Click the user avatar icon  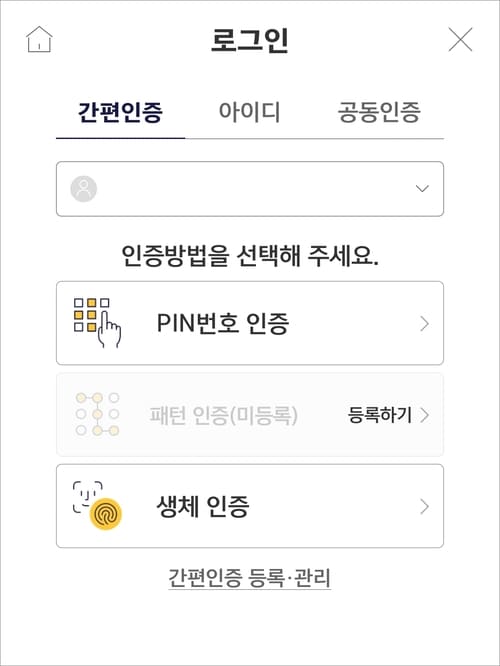84,189
